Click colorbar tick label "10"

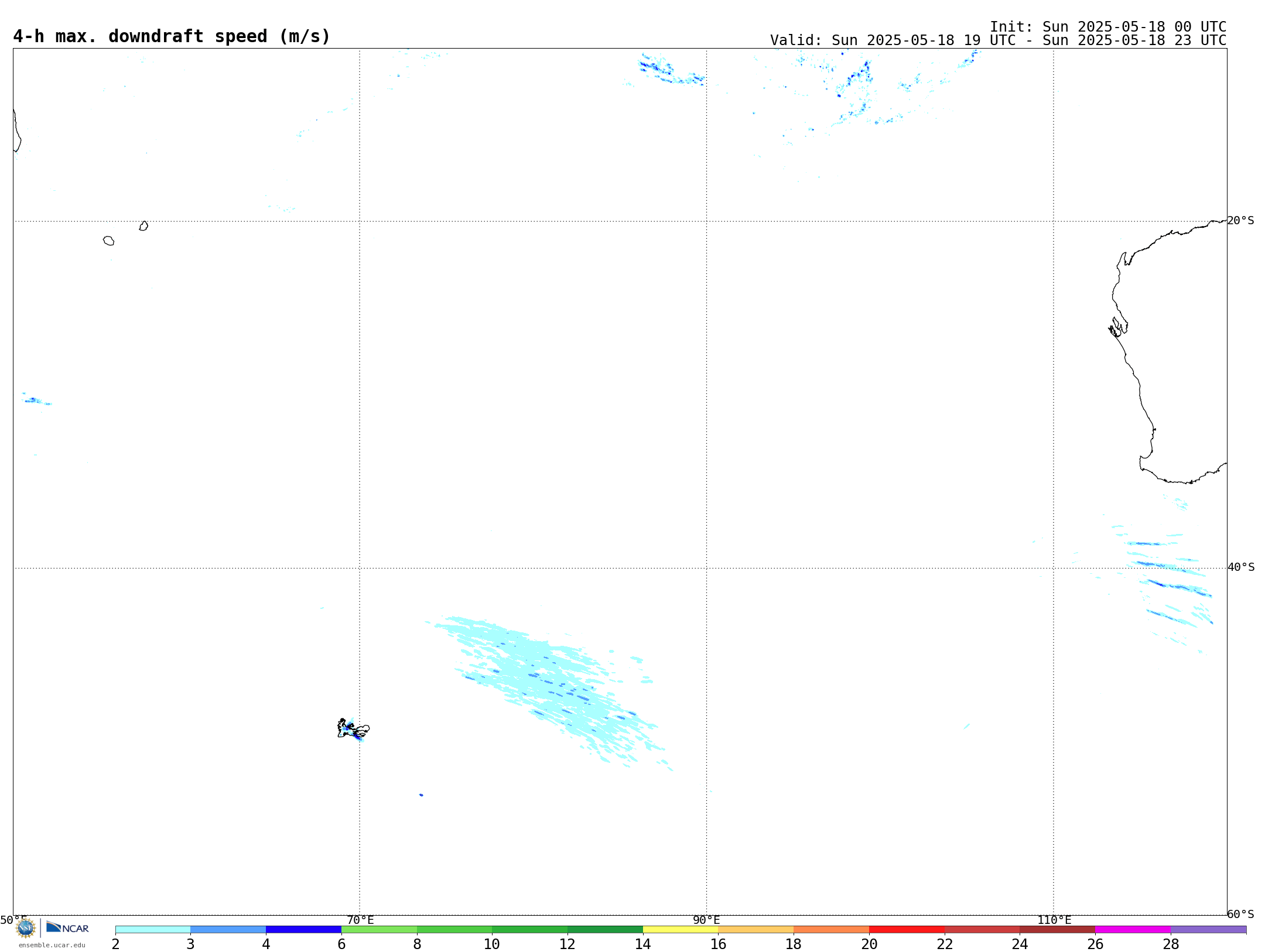pos(492,944)
